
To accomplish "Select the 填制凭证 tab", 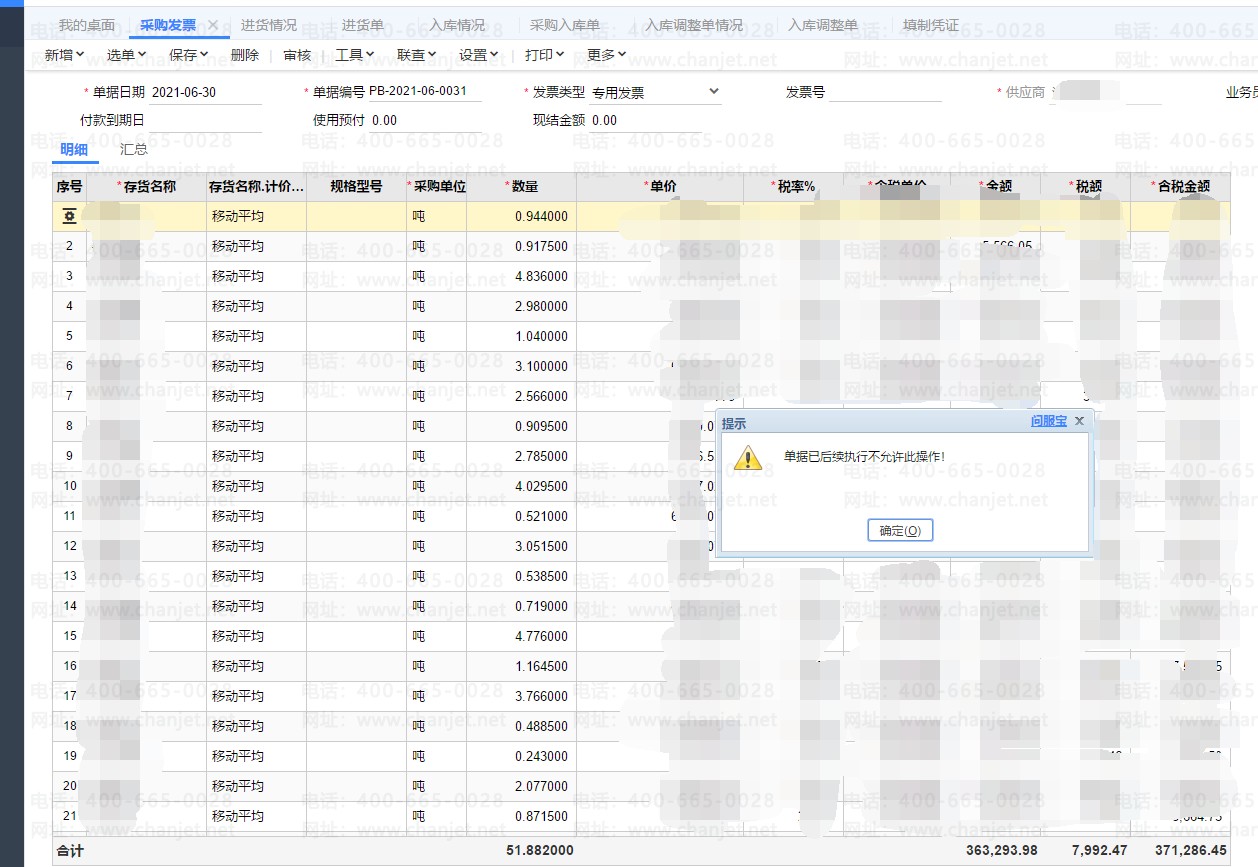I will point(930,25).
